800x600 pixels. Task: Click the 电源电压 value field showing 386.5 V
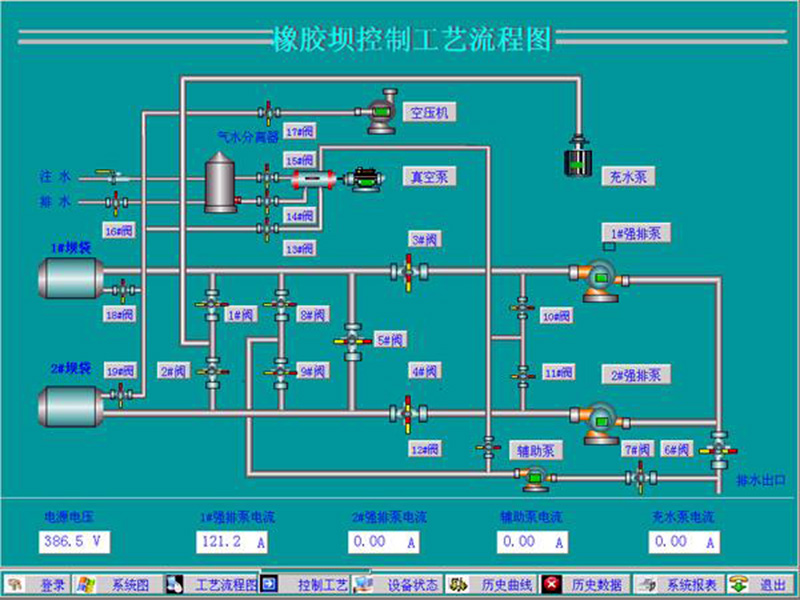tap(74, 542)
